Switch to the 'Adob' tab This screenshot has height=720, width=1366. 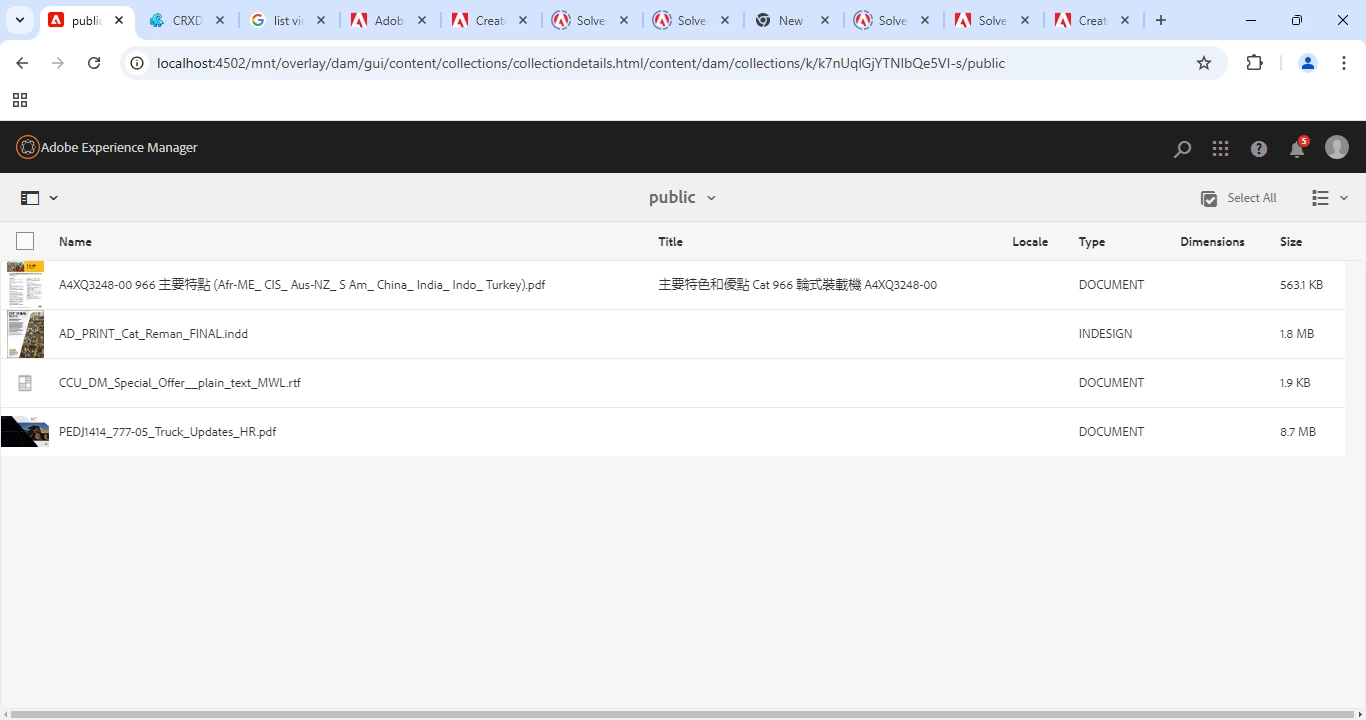[x=390, y=20]
